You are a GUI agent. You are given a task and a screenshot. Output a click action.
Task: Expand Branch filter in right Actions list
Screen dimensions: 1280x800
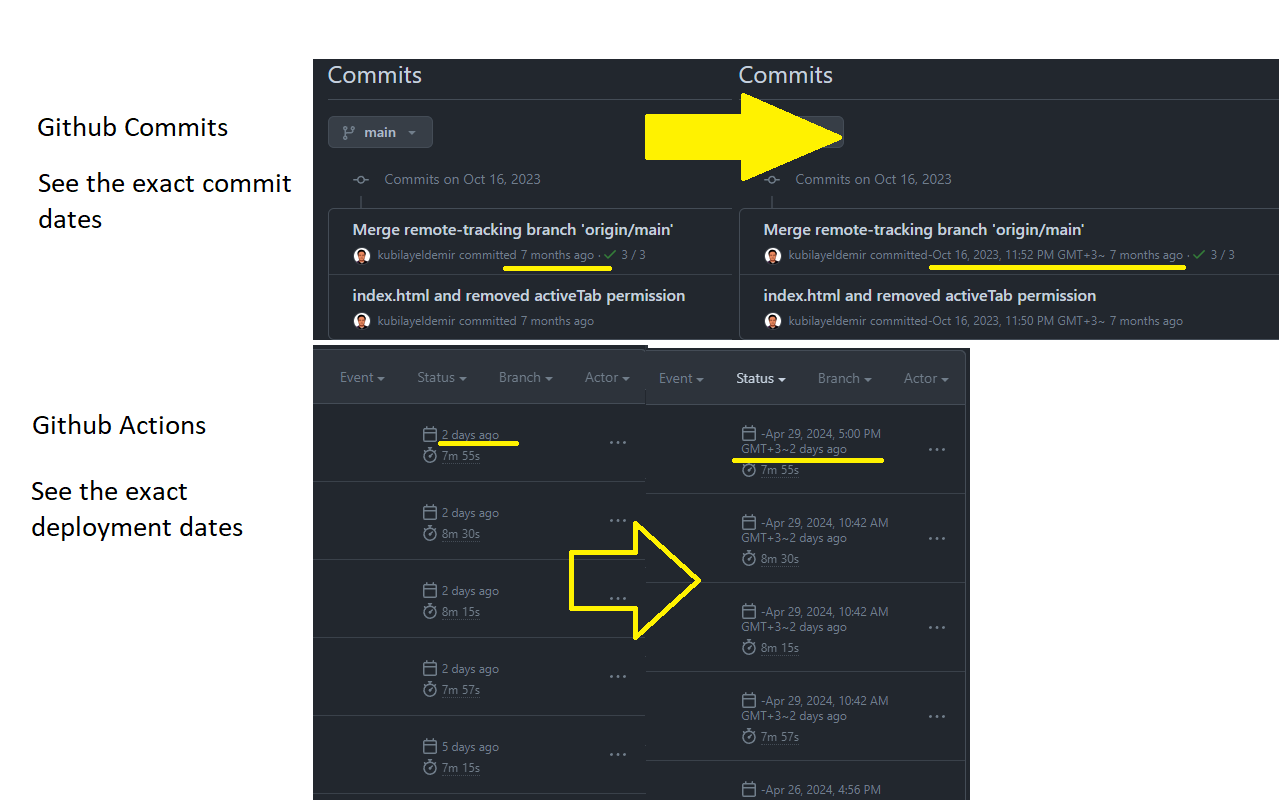click(x=845, y=379)
